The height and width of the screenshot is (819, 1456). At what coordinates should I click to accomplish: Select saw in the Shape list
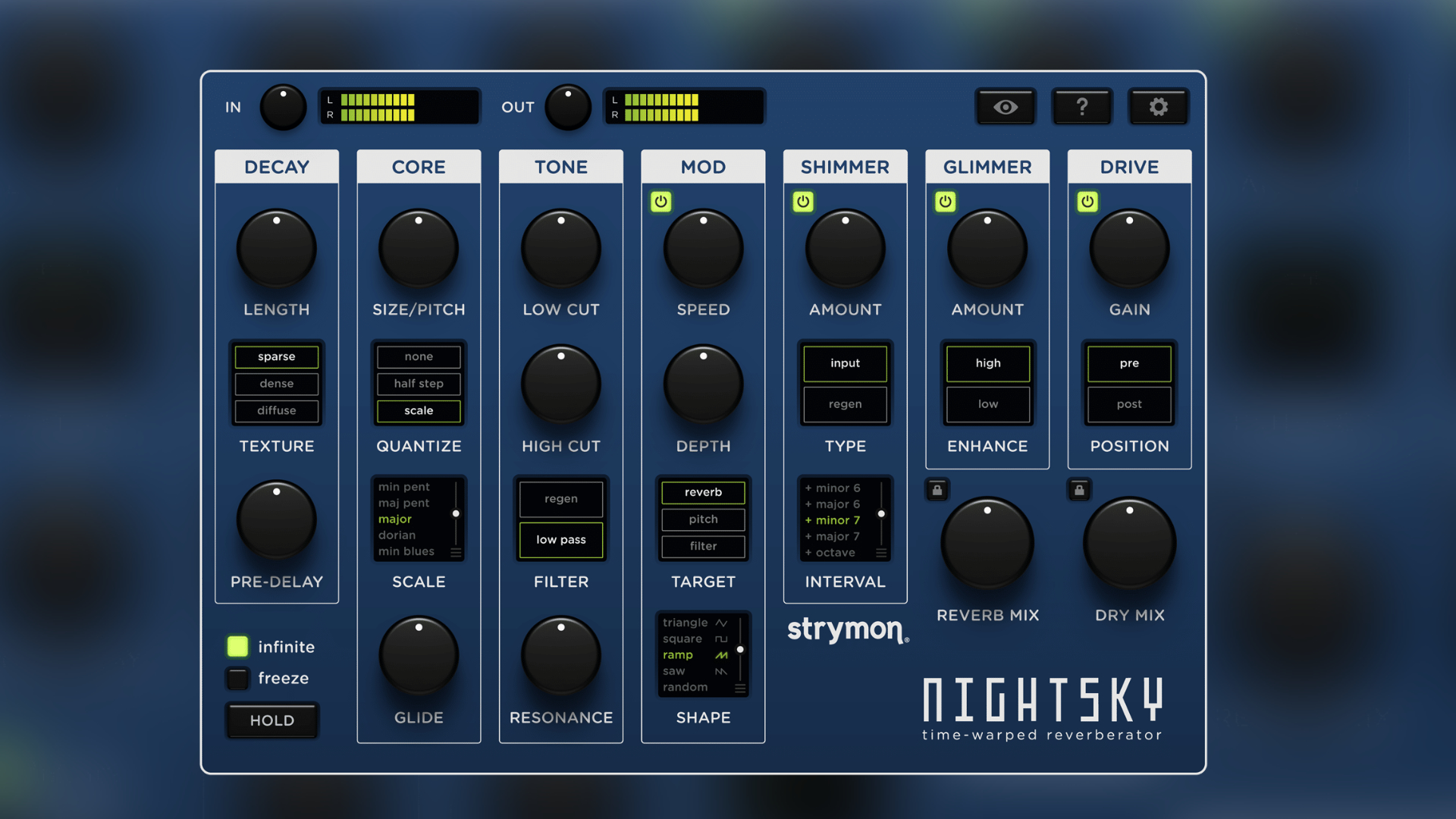[x=673, y=671]
